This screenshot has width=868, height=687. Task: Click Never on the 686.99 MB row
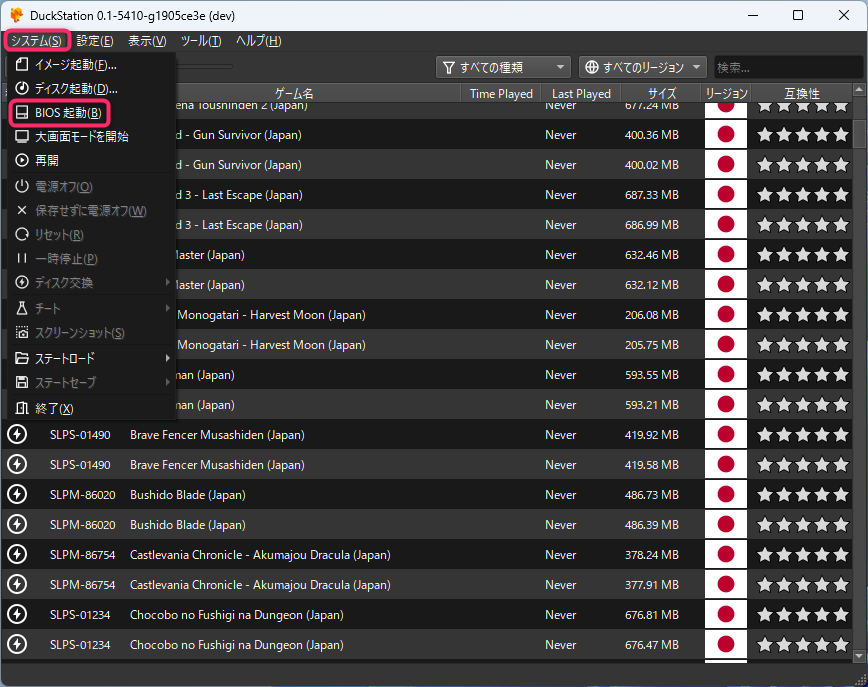(560, 225)
